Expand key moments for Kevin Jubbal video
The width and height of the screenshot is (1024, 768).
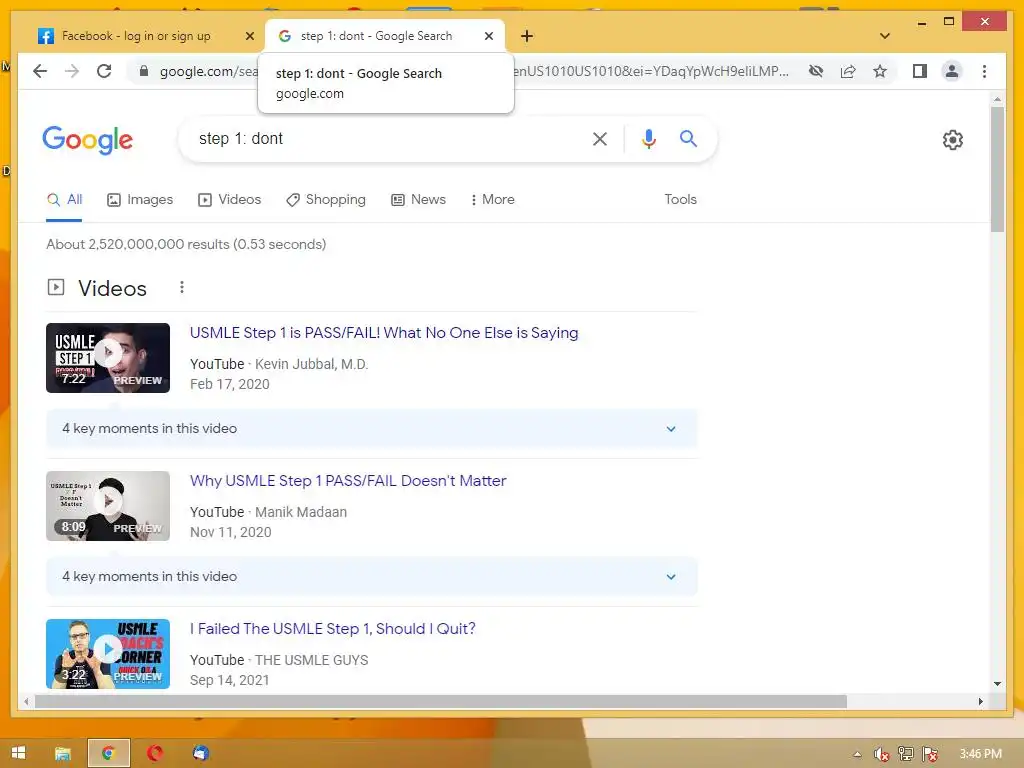(372, 428)
